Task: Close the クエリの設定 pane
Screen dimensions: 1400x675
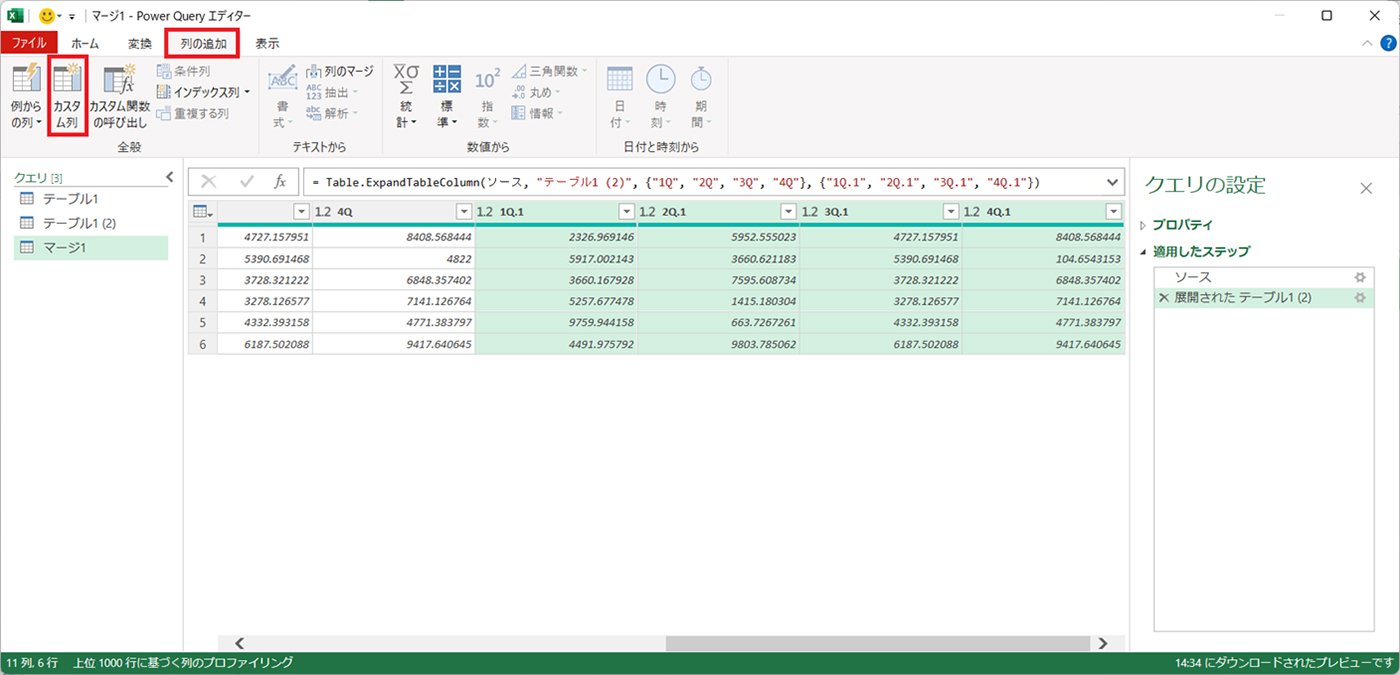Action: tap(1366, 188)
